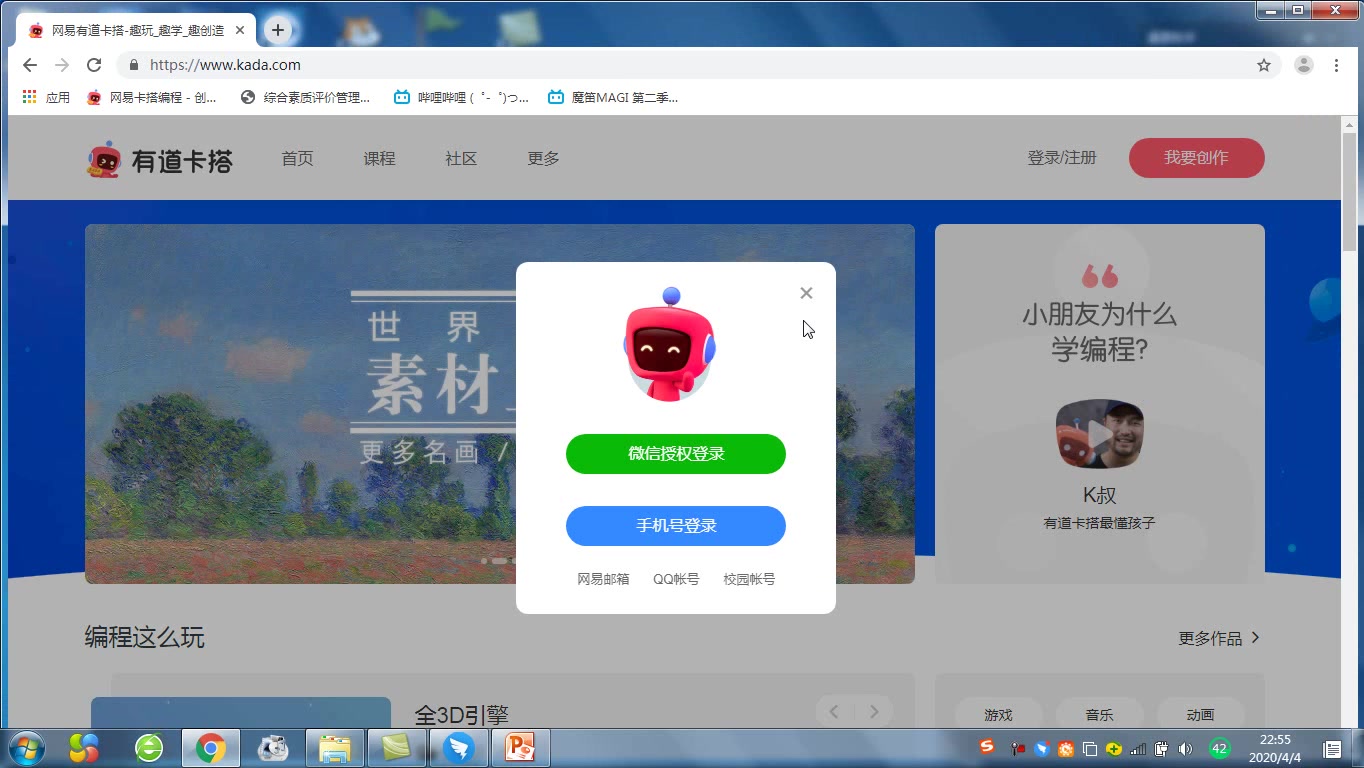The height and width of the screenshot is (768, 1364).
Task: Choose 网易邮箱 login option
Action: (x=603, y=579)
